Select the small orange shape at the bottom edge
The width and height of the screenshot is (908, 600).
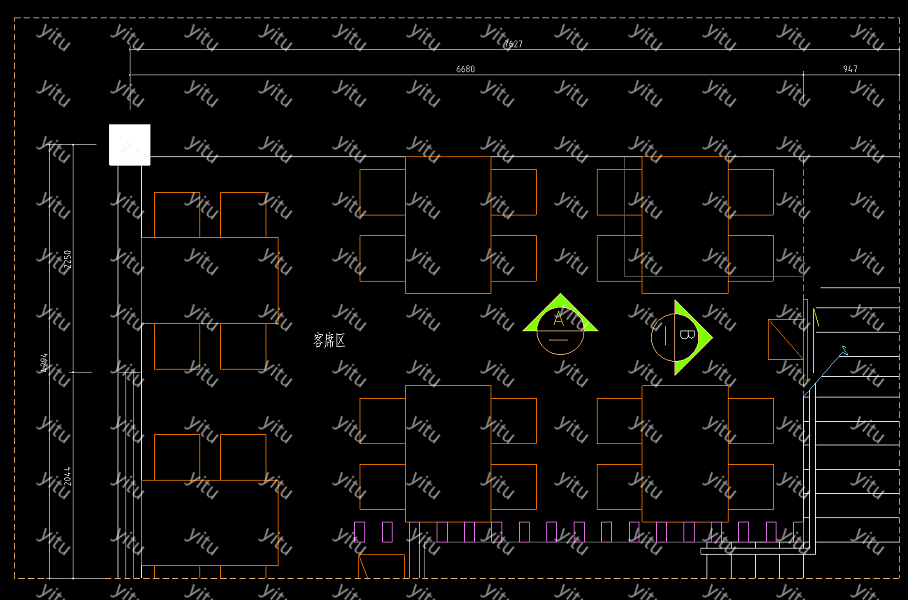point(381,566)
